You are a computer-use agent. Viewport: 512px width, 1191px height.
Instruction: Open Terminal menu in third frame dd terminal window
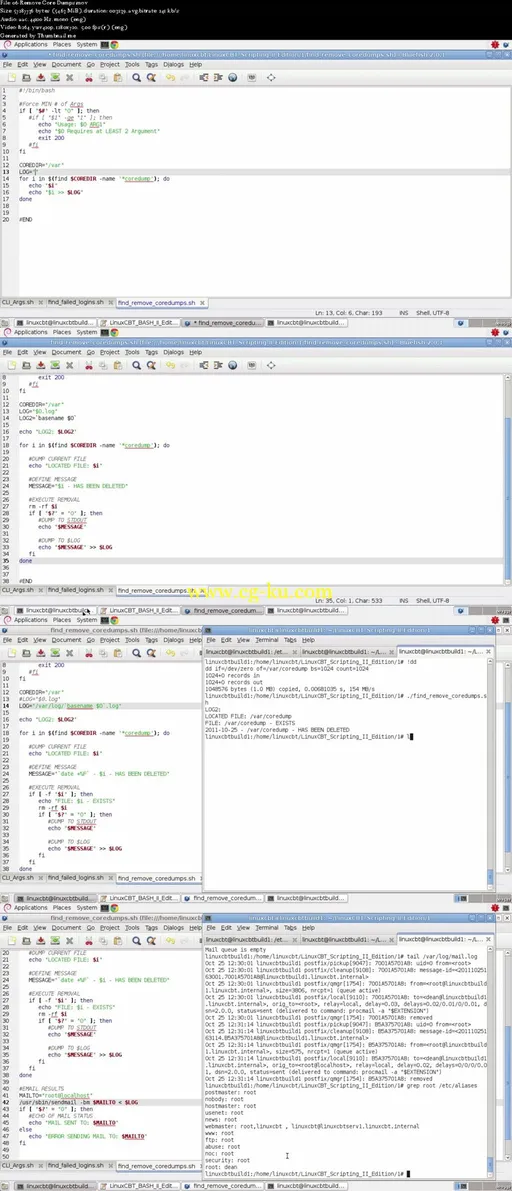(267, 640)
